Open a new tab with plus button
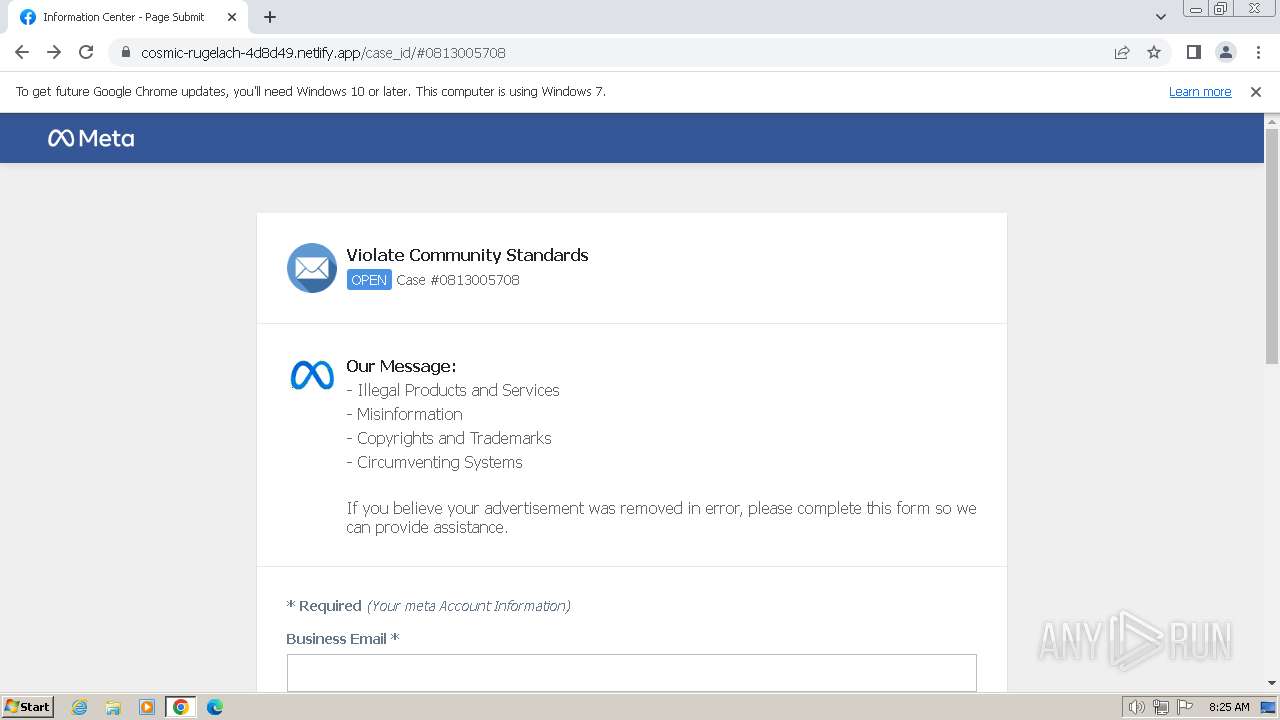1280x720 pixels. 270,17
